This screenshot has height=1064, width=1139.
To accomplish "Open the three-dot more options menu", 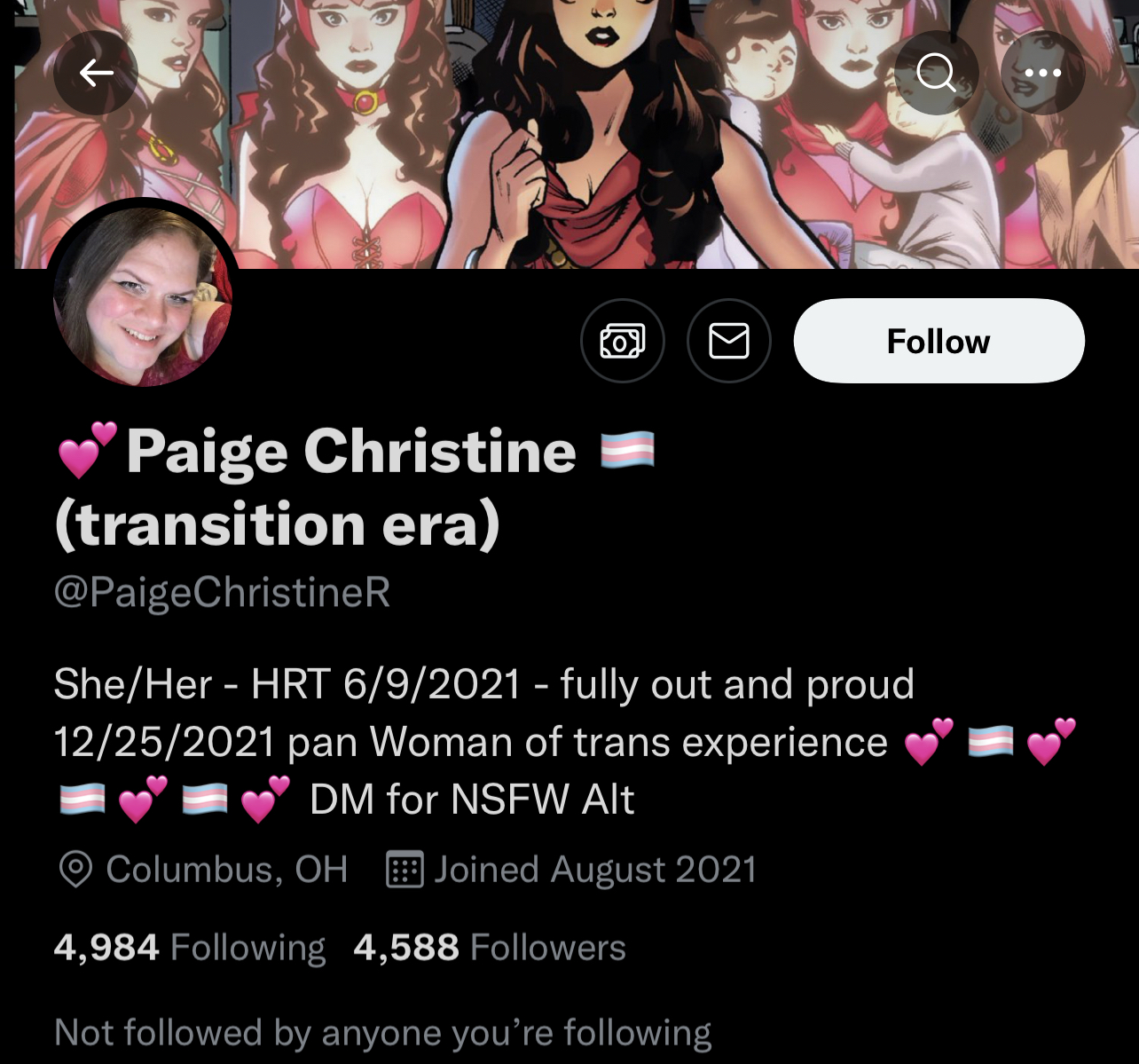I will (x=1042, y=73).
